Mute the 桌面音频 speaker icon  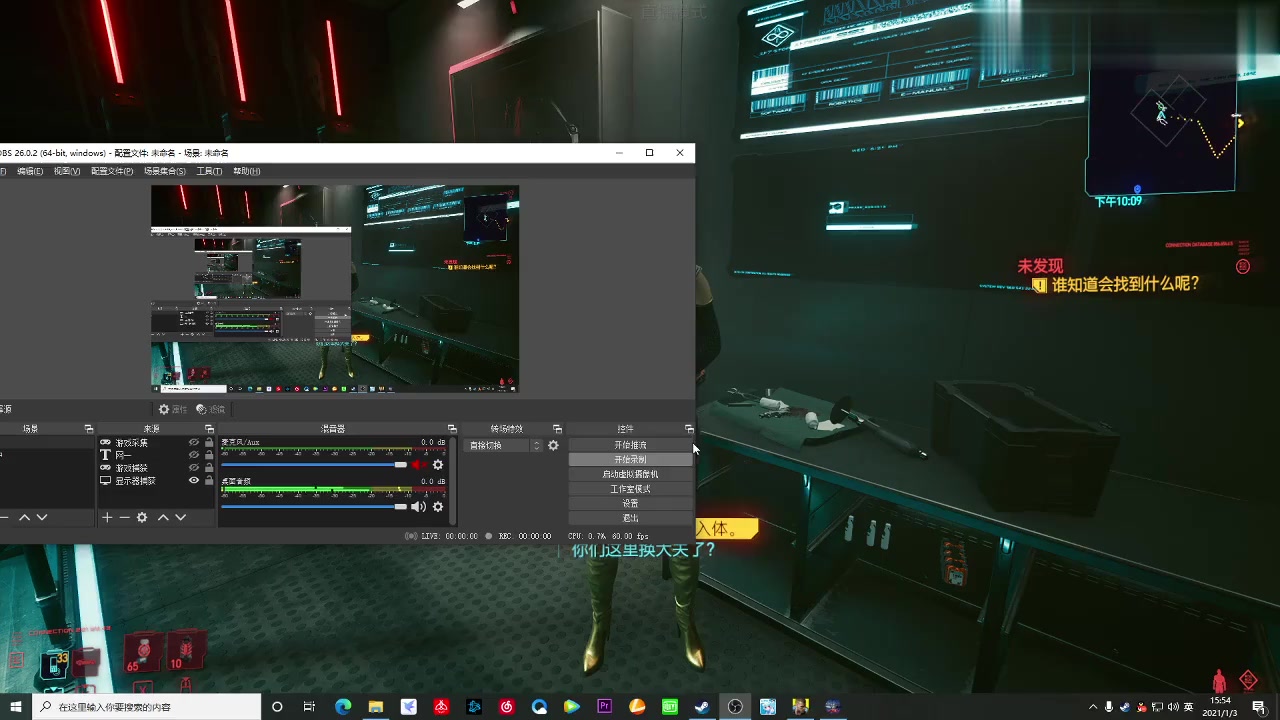tap(418, 507)
